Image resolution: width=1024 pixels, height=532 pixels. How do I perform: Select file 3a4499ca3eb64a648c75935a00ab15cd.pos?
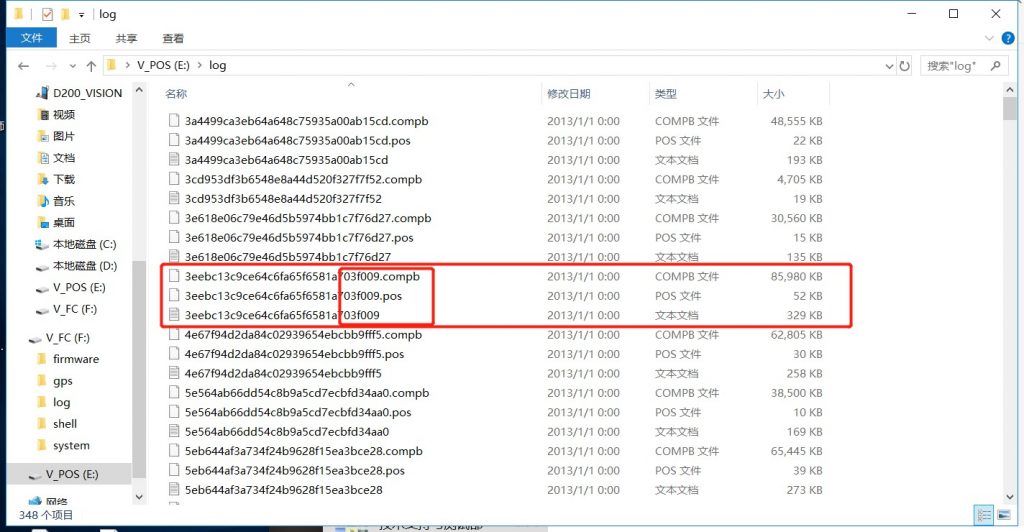click(297, 141)
